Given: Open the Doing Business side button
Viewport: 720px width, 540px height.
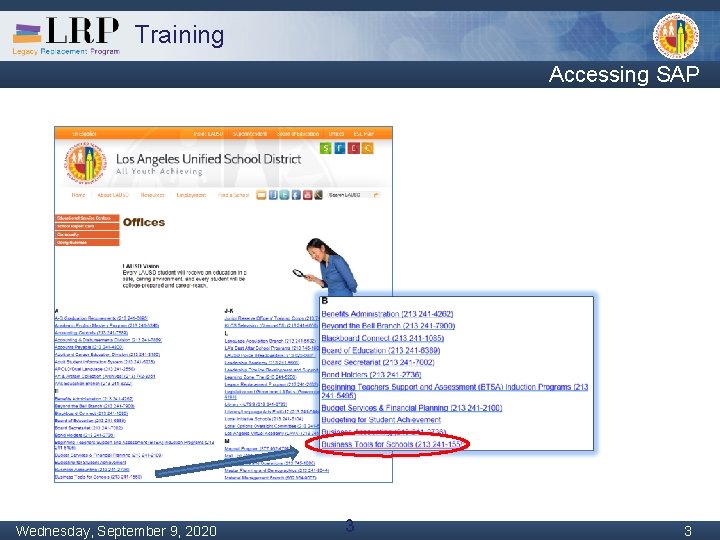Looking at the screenshot, I should point(87,242).
